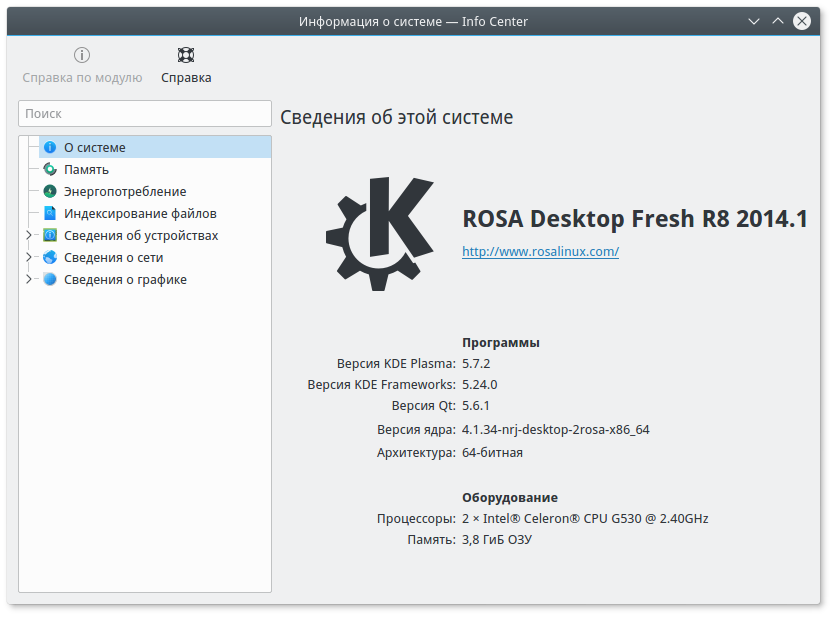Select the О системе info icon entry

[94, 147]
